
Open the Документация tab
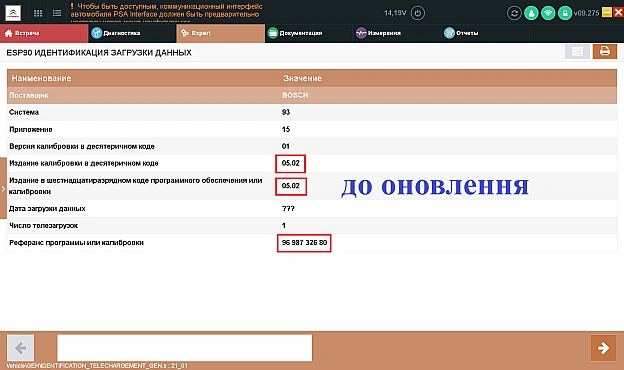[x=309, y=33]
